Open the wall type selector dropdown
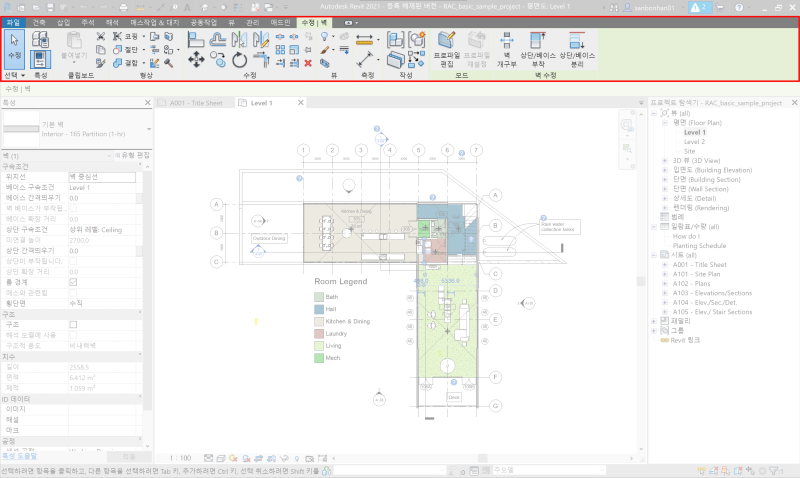This screenshot has width=800, height=478. click(149, 129)
